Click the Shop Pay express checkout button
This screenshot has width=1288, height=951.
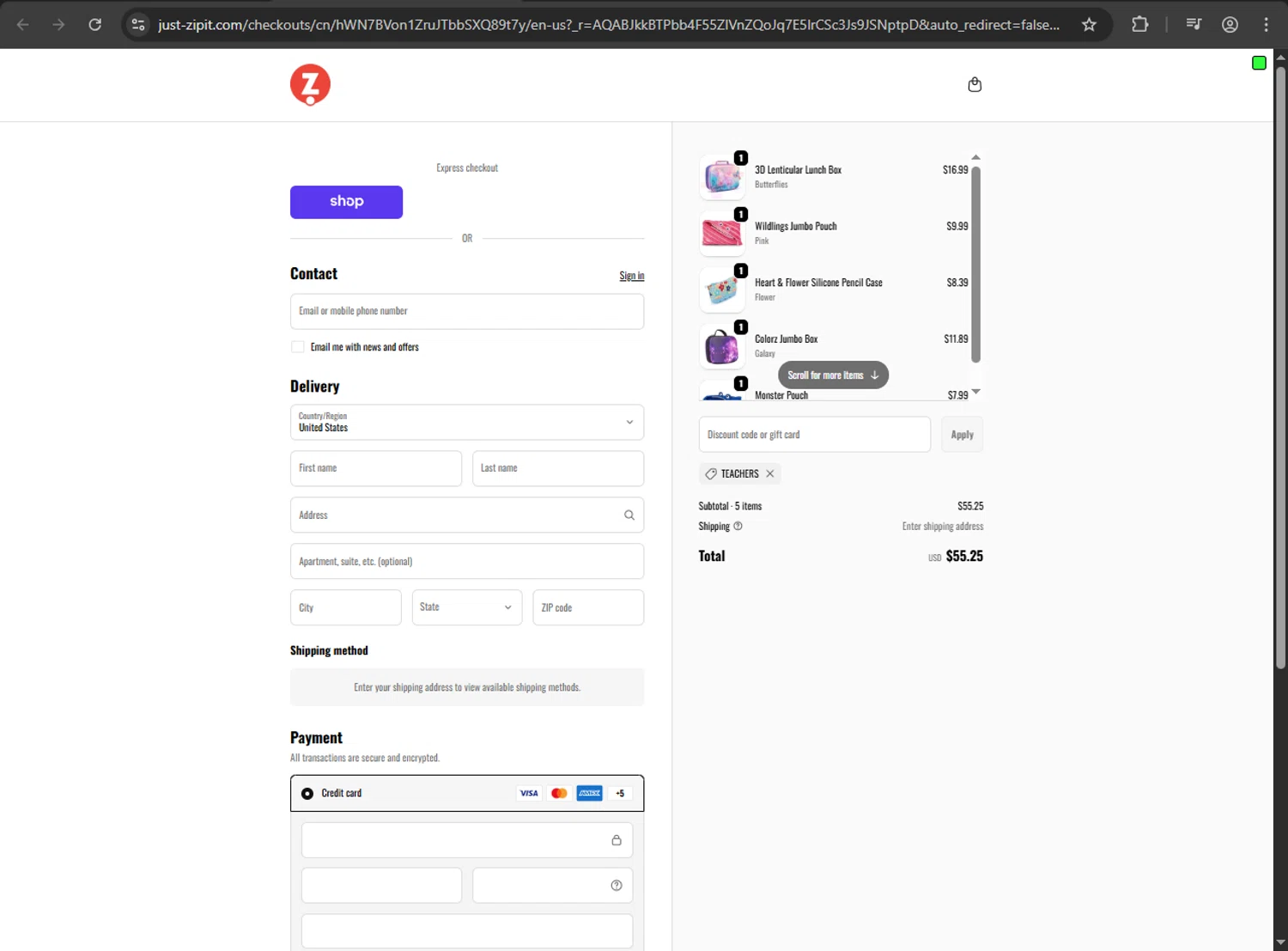[x=346, y=202]
